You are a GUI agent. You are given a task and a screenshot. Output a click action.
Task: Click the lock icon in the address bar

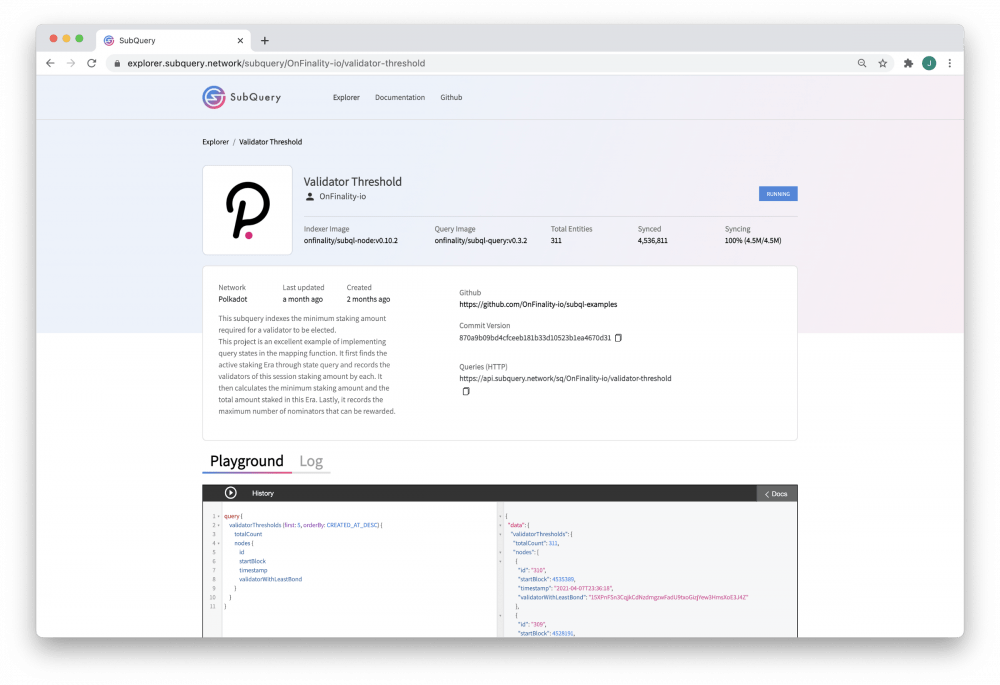(117, 63)
